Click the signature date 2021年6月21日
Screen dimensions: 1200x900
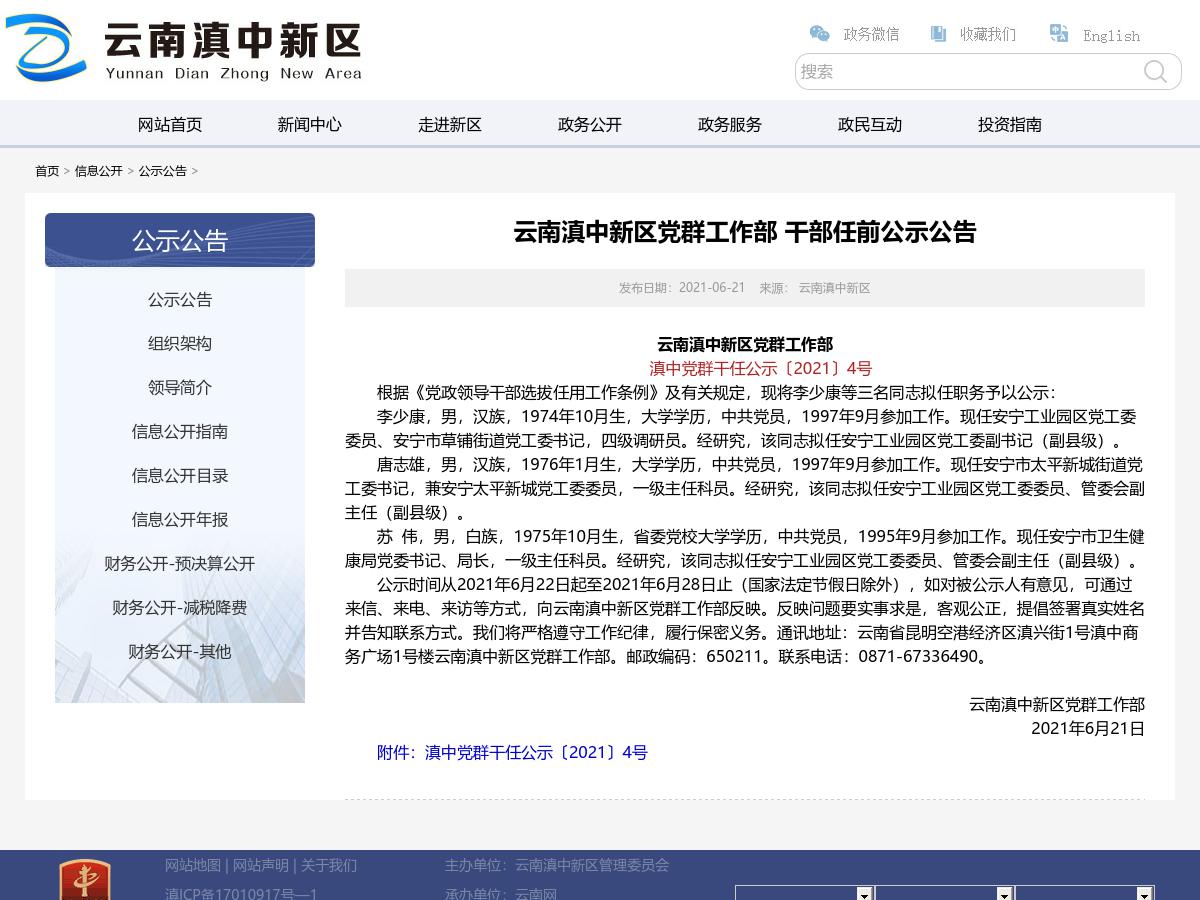pyautogui.click(x=1088, y=729)
